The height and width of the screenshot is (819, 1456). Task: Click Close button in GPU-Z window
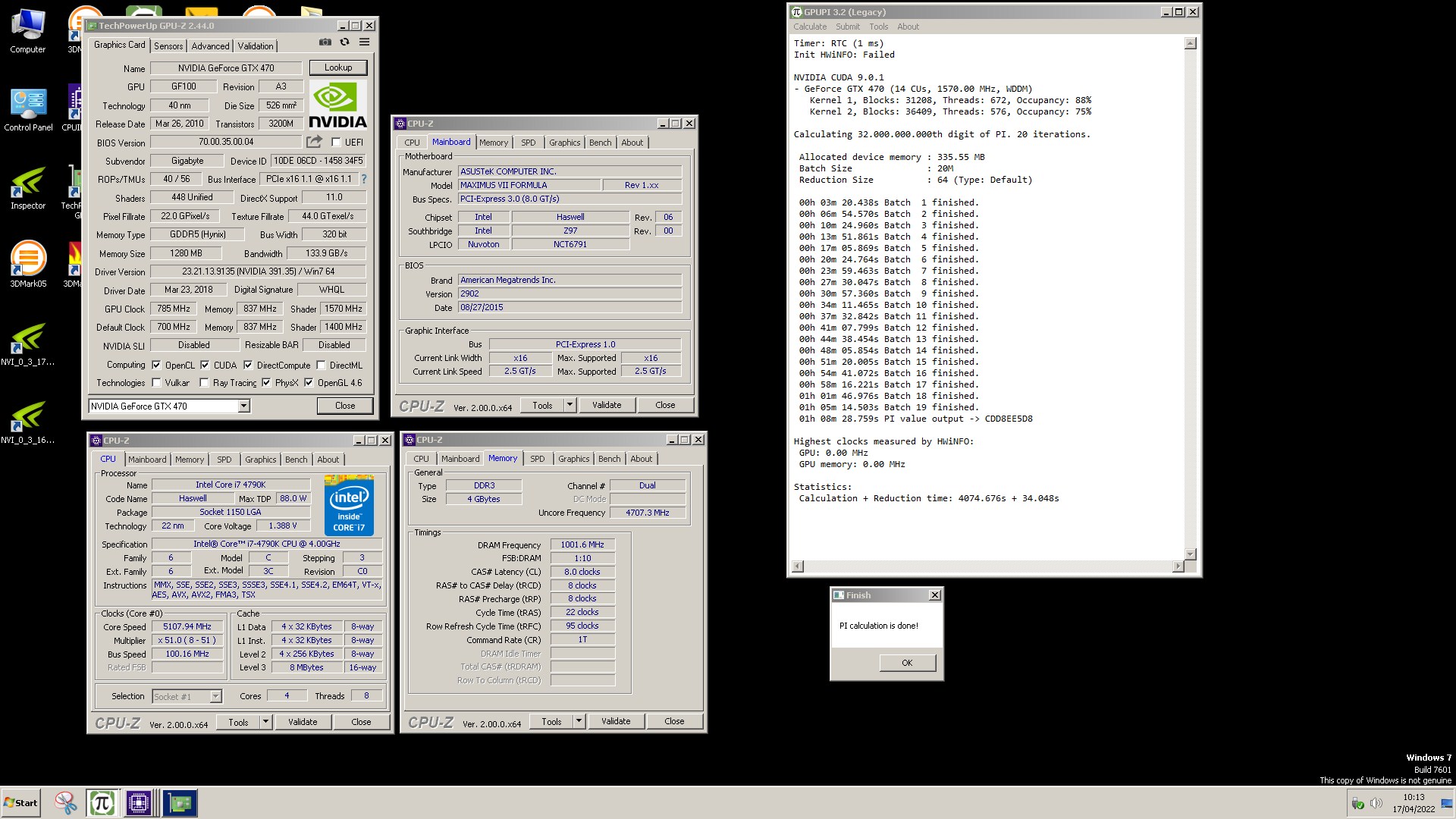(x=345, y=406)
